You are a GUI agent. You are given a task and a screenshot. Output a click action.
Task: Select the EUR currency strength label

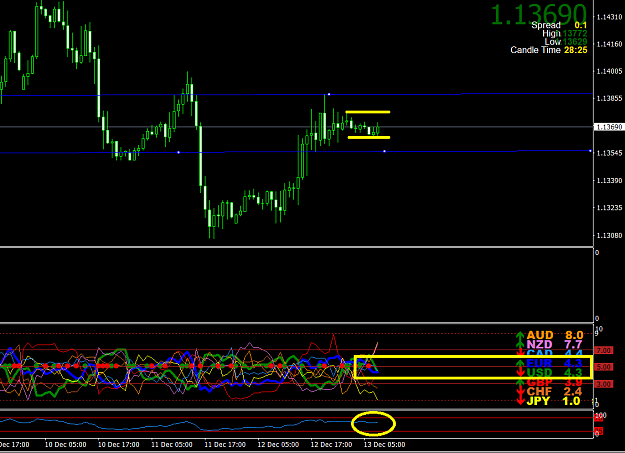539,364
